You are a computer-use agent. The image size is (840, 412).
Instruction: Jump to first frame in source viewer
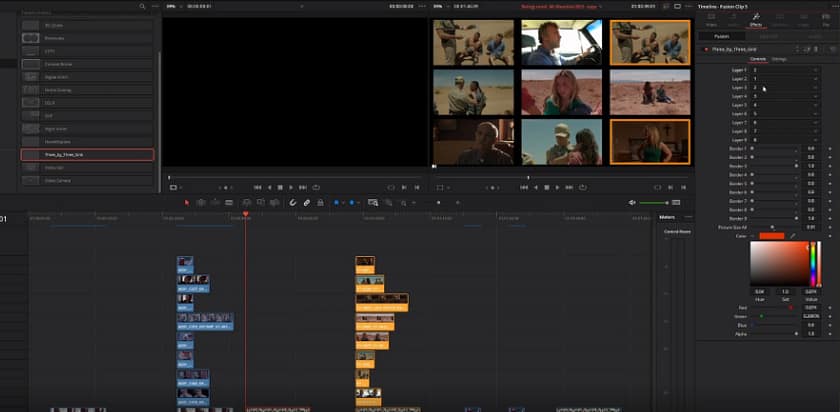[257, 188]
